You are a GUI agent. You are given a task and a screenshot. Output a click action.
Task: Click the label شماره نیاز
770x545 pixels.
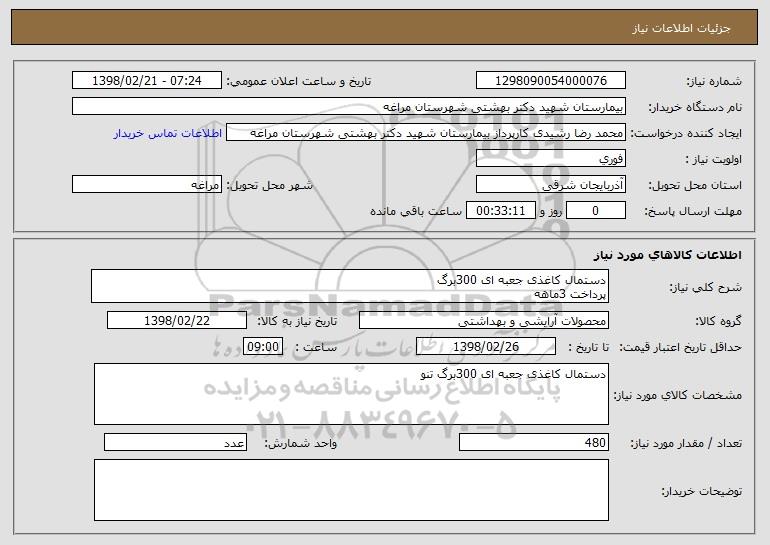(714, 82)
